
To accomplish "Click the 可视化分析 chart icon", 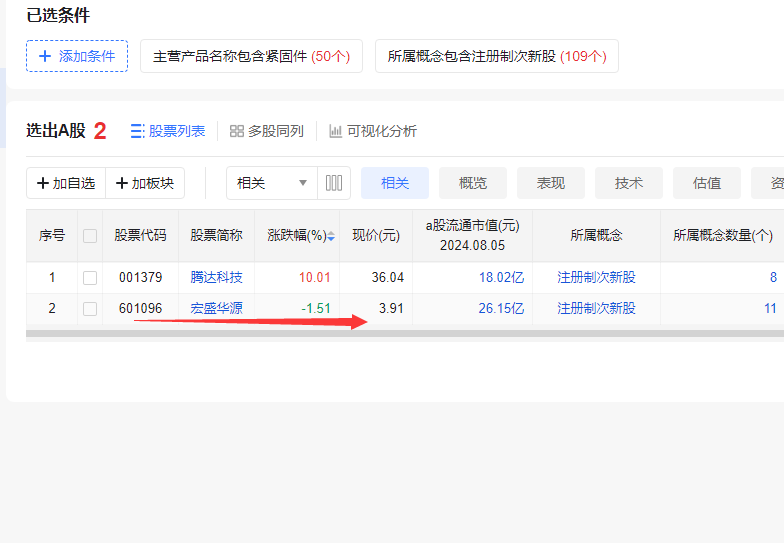I will [x=336, y=131].
